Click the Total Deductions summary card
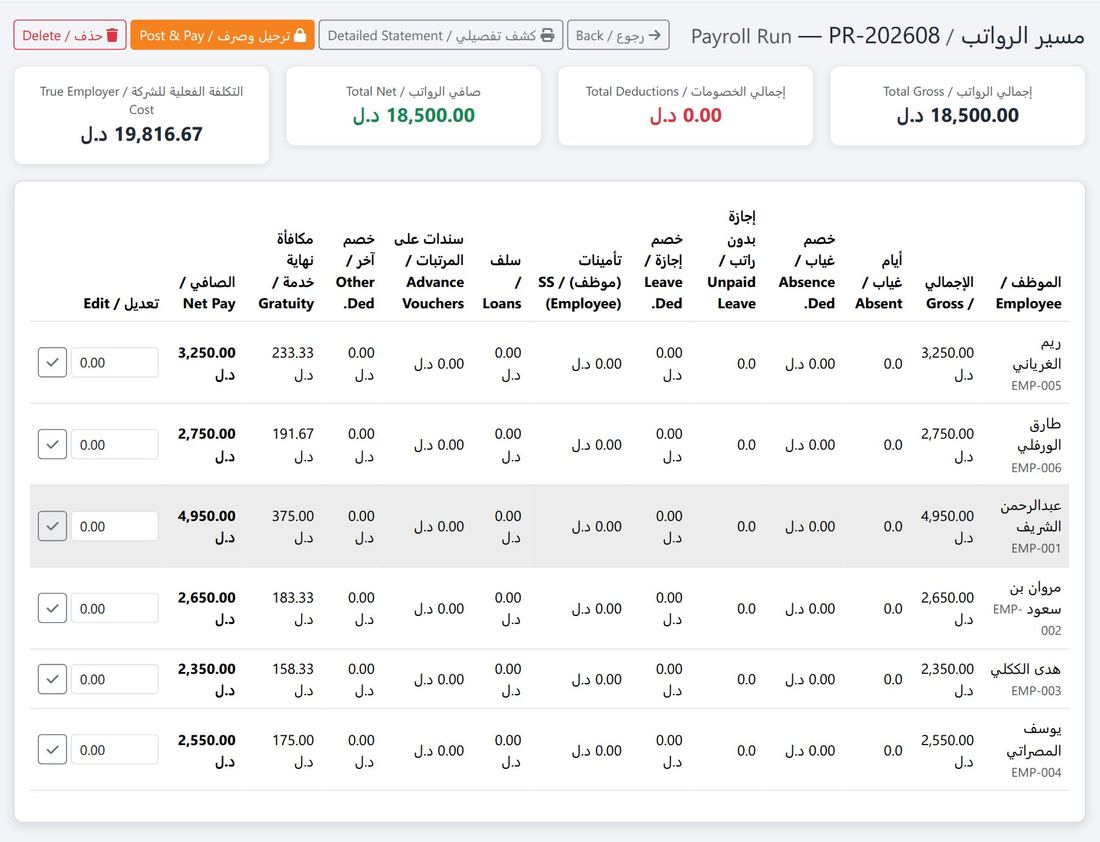 [685, 106]
